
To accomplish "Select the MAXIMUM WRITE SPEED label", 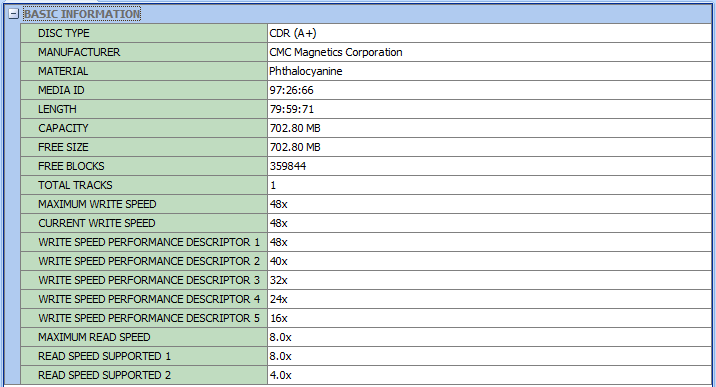I will click(x=97, y=204).
